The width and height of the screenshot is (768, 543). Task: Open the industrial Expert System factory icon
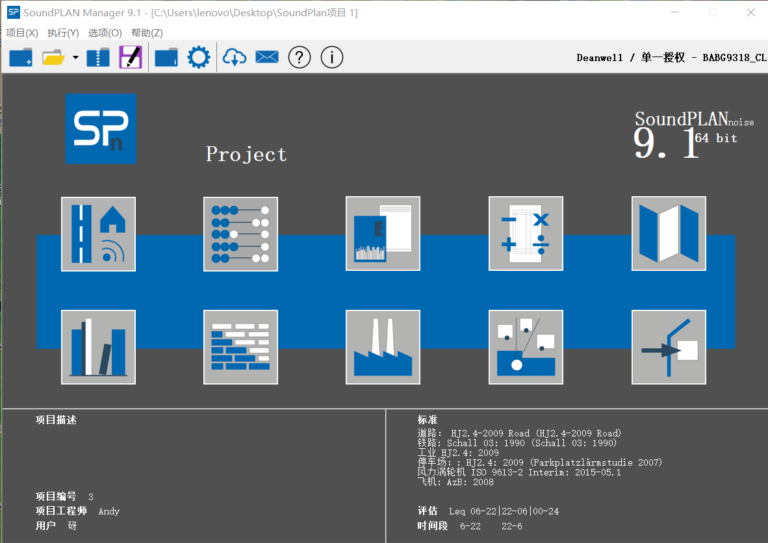point(383,347)
